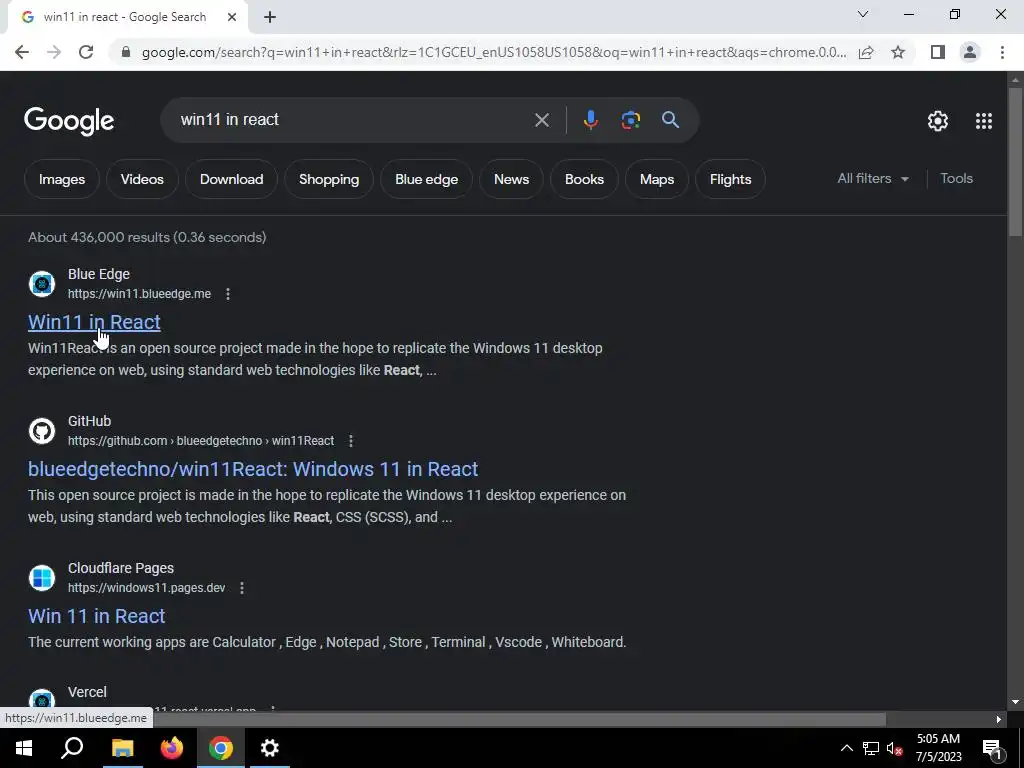Image resolution: width=1024 pixels, height=768 pixels.
Task: Open the search Tools options
Action: tap(956, 178)
